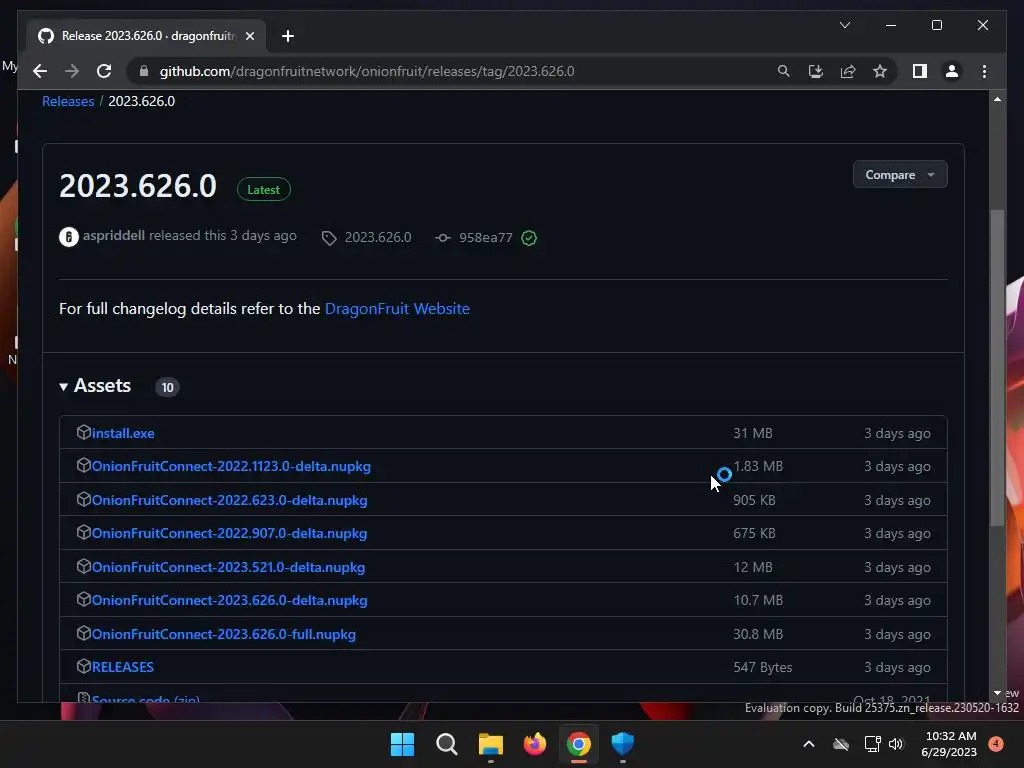Install page via the address bar install icon
This screenshot has width=1024, height=768.
pos(816,71)
